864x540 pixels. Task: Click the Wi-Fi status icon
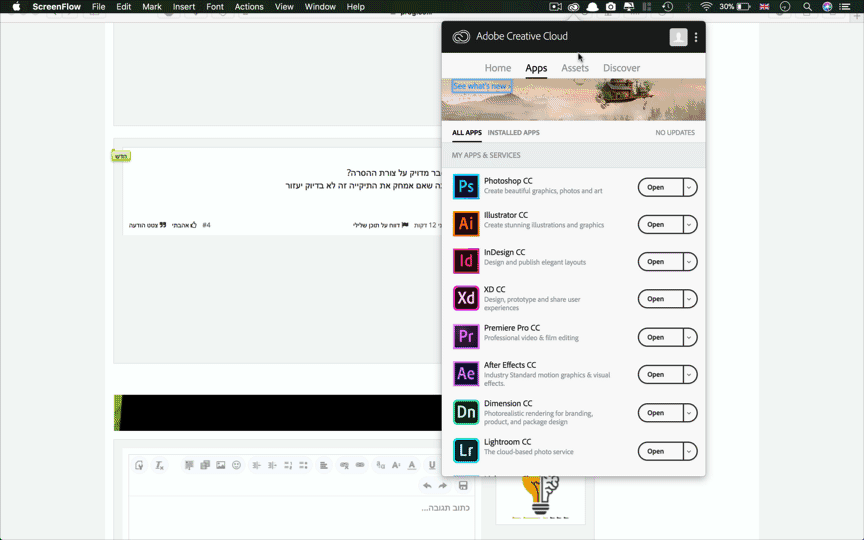click(706, 7)
